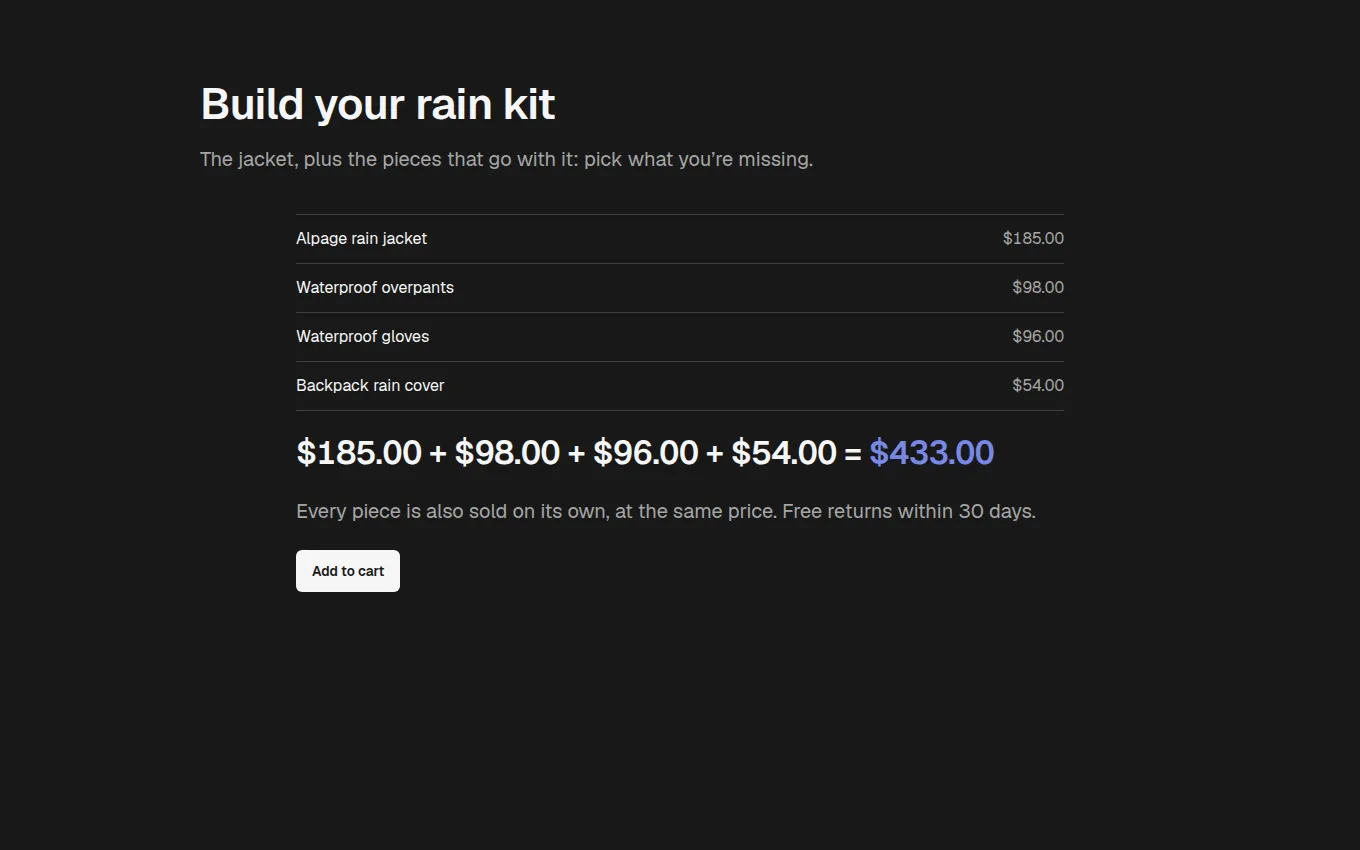Viewport: 1360px width, 850px height.
Task: Click the bold $185.00 in the sum equation
Action: [359, 452]
